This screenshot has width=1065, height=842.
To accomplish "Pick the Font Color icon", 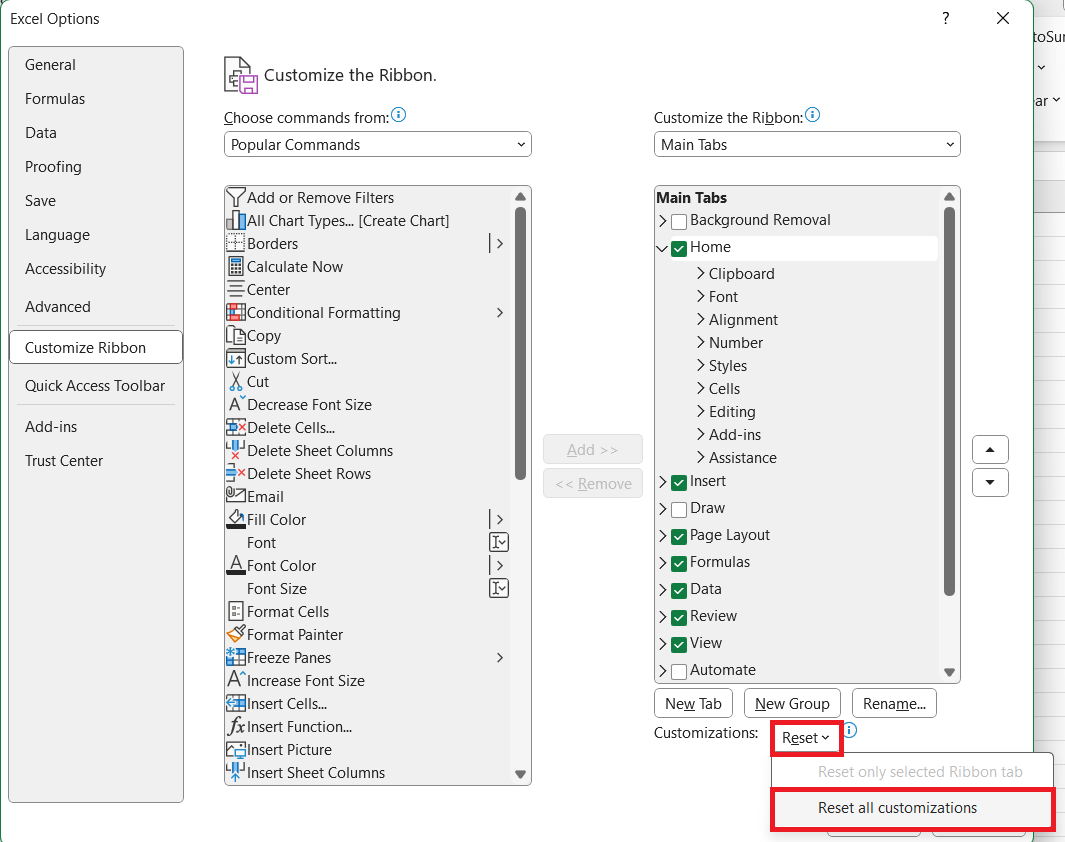I will pyautogui.click(x=236, y=565).
